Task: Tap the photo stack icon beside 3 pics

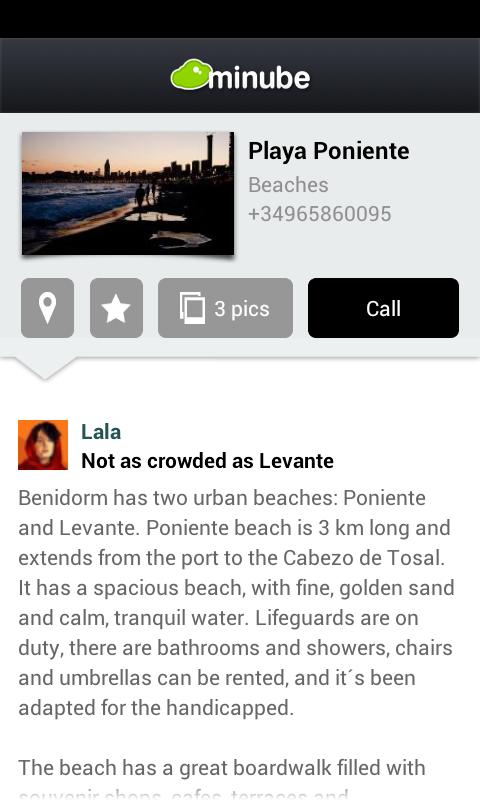Action: (192, 308)
